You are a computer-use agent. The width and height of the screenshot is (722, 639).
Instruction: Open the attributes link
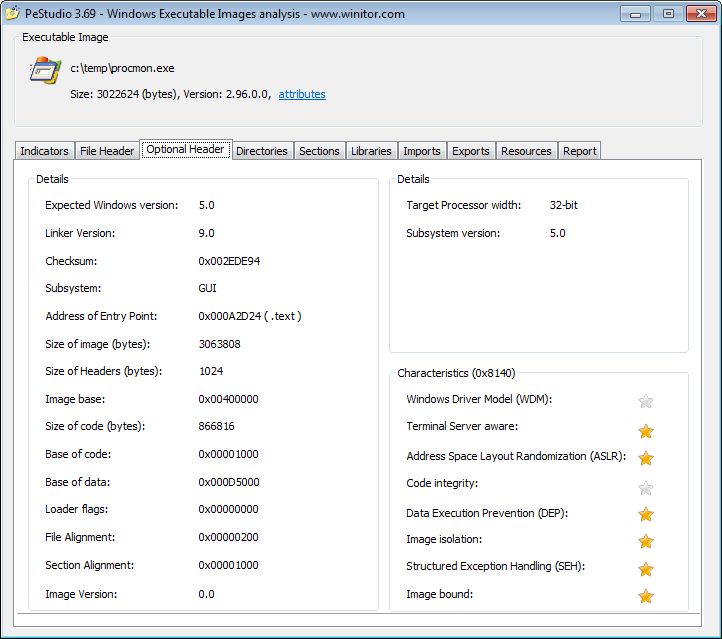tap(302, 94)
